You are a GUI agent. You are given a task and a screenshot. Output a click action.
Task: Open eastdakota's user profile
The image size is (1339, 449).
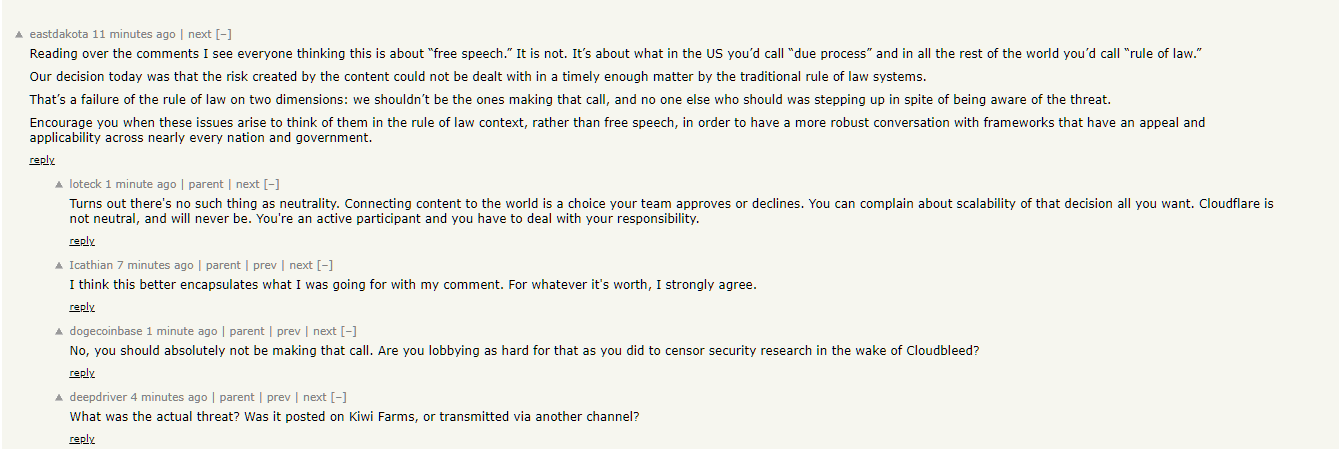point(59,34)
